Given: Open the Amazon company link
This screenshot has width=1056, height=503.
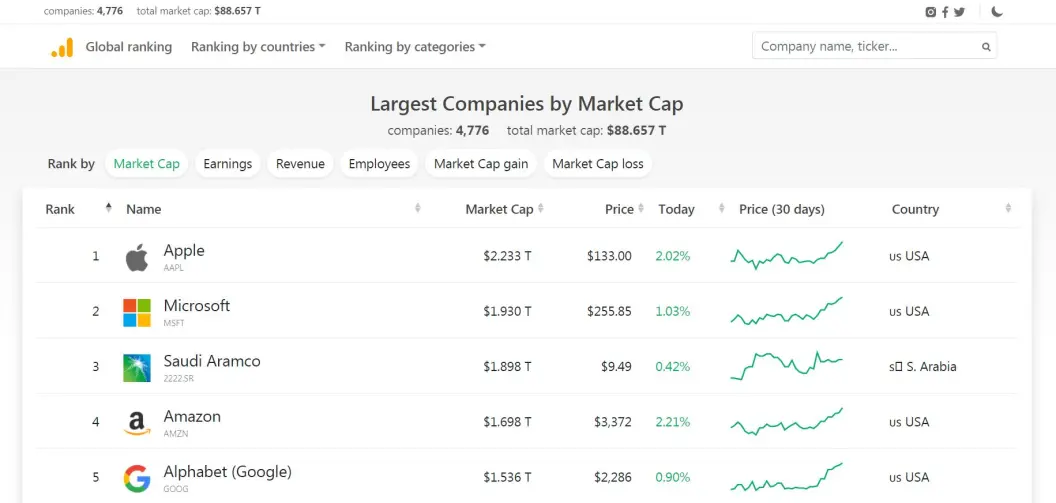Looking at the screenshot, I should coord(192,416).
